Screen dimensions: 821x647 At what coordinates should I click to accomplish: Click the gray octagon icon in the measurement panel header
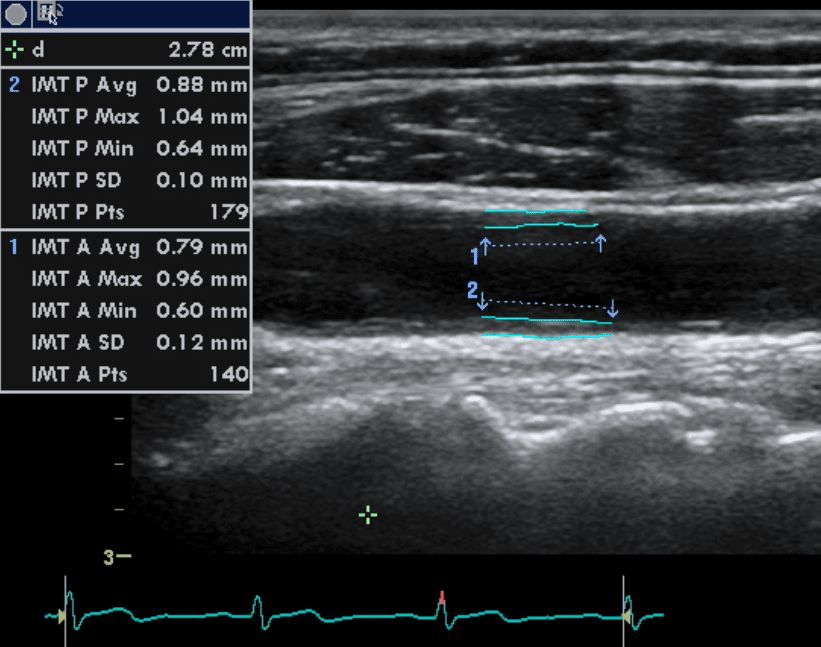coord(16,14)
